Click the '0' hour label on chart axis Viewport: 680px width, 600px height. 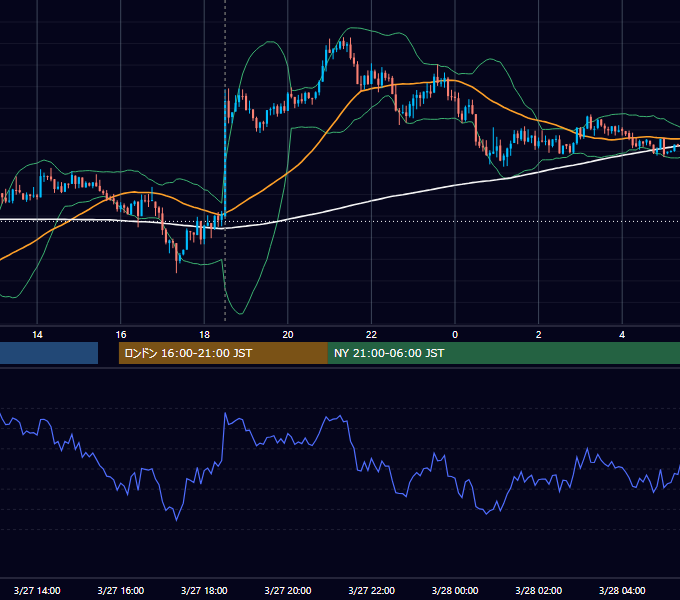[455, 335]
